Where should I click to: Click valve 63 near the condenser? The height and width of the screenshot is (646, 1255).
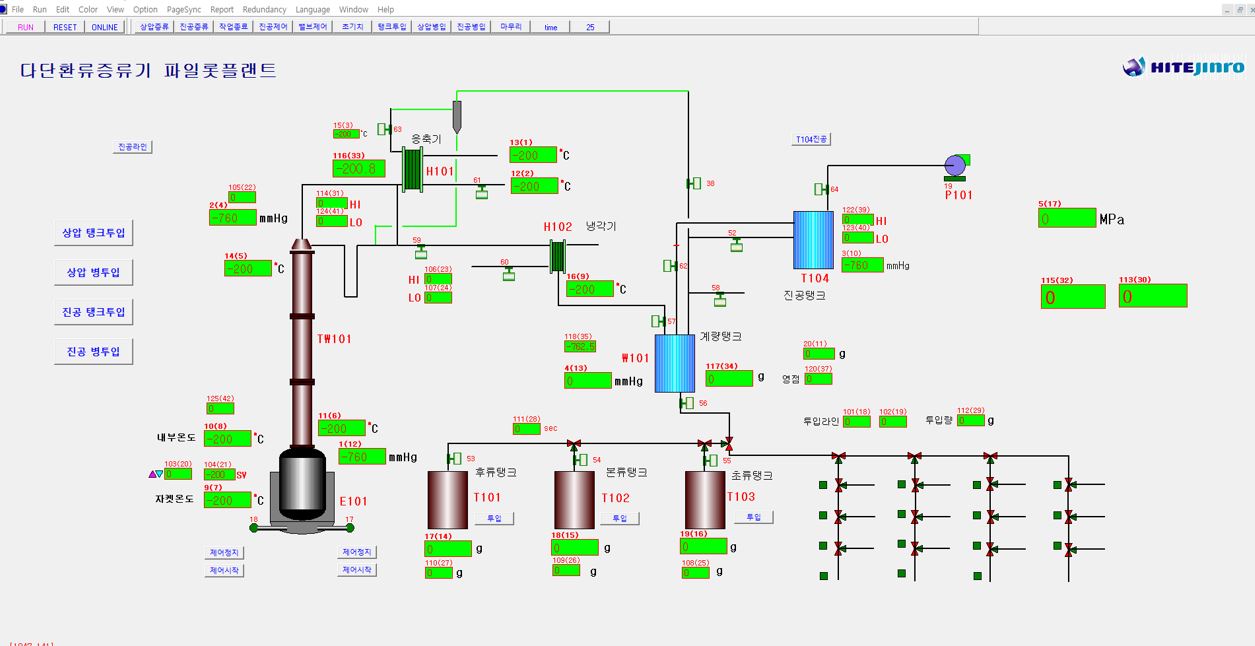pyautogui.click(x=384, y=129)
